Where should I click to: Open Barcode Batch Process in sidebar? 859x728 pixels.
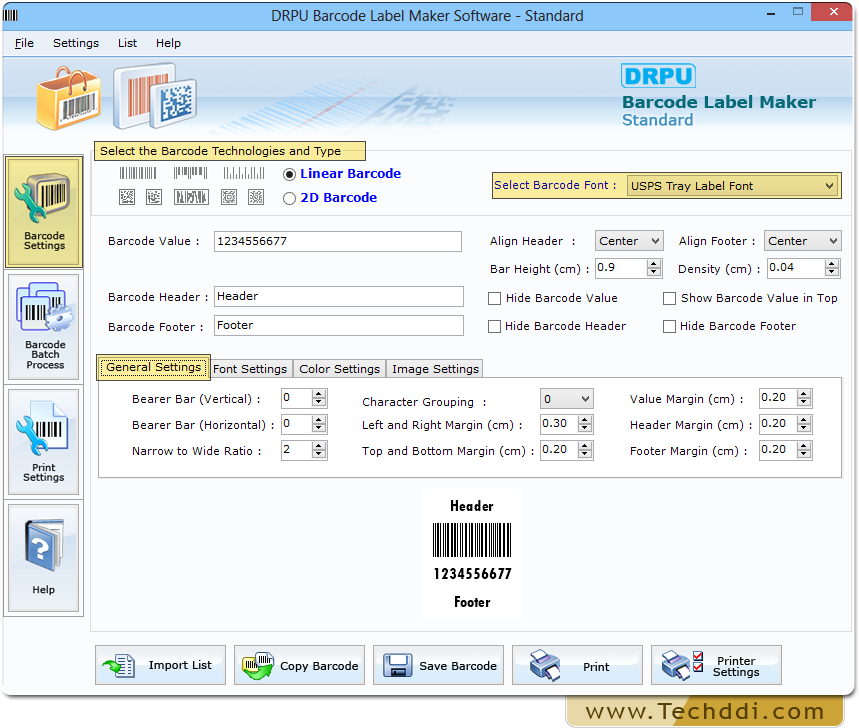point(44,327)
